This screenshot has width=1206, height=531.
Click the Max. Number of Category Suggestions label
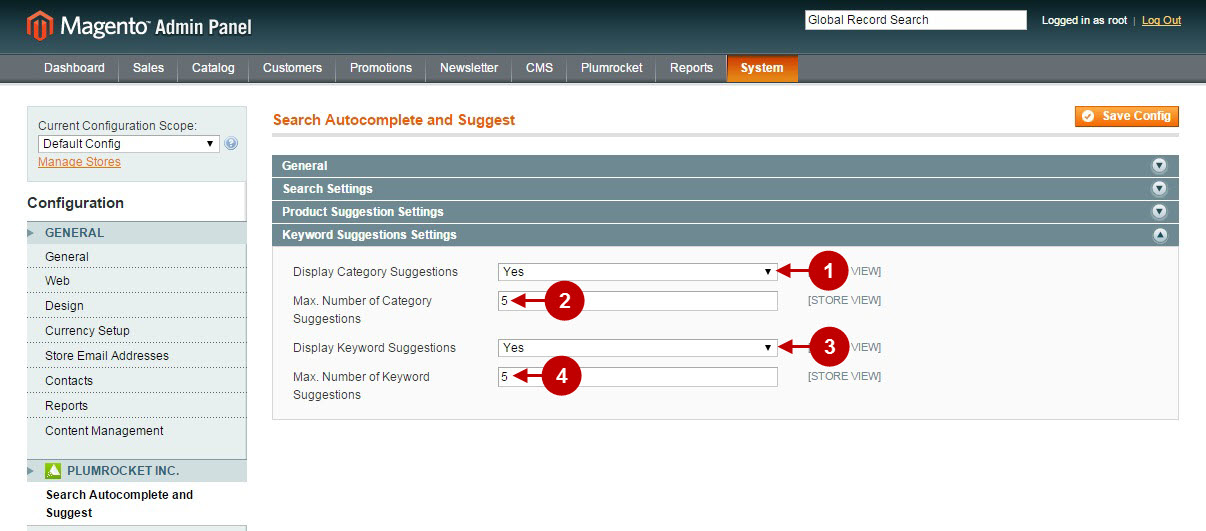tap(362, 310)
